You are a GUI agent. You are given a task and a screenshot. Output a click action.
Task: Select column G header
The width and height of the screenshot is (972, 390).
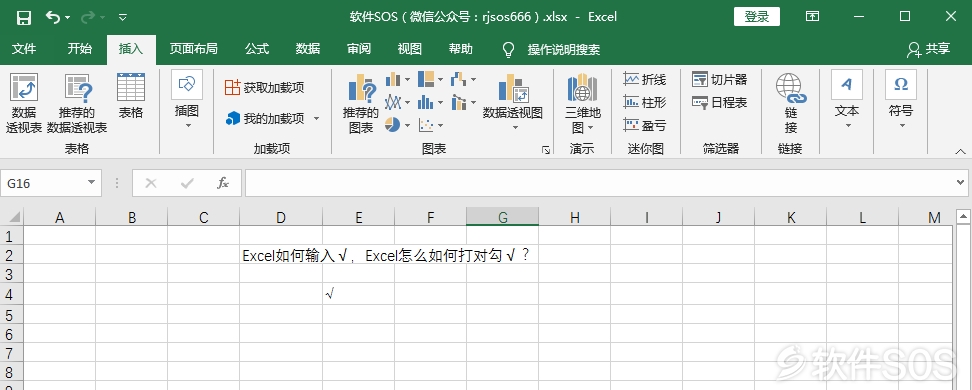pos(503,217)
